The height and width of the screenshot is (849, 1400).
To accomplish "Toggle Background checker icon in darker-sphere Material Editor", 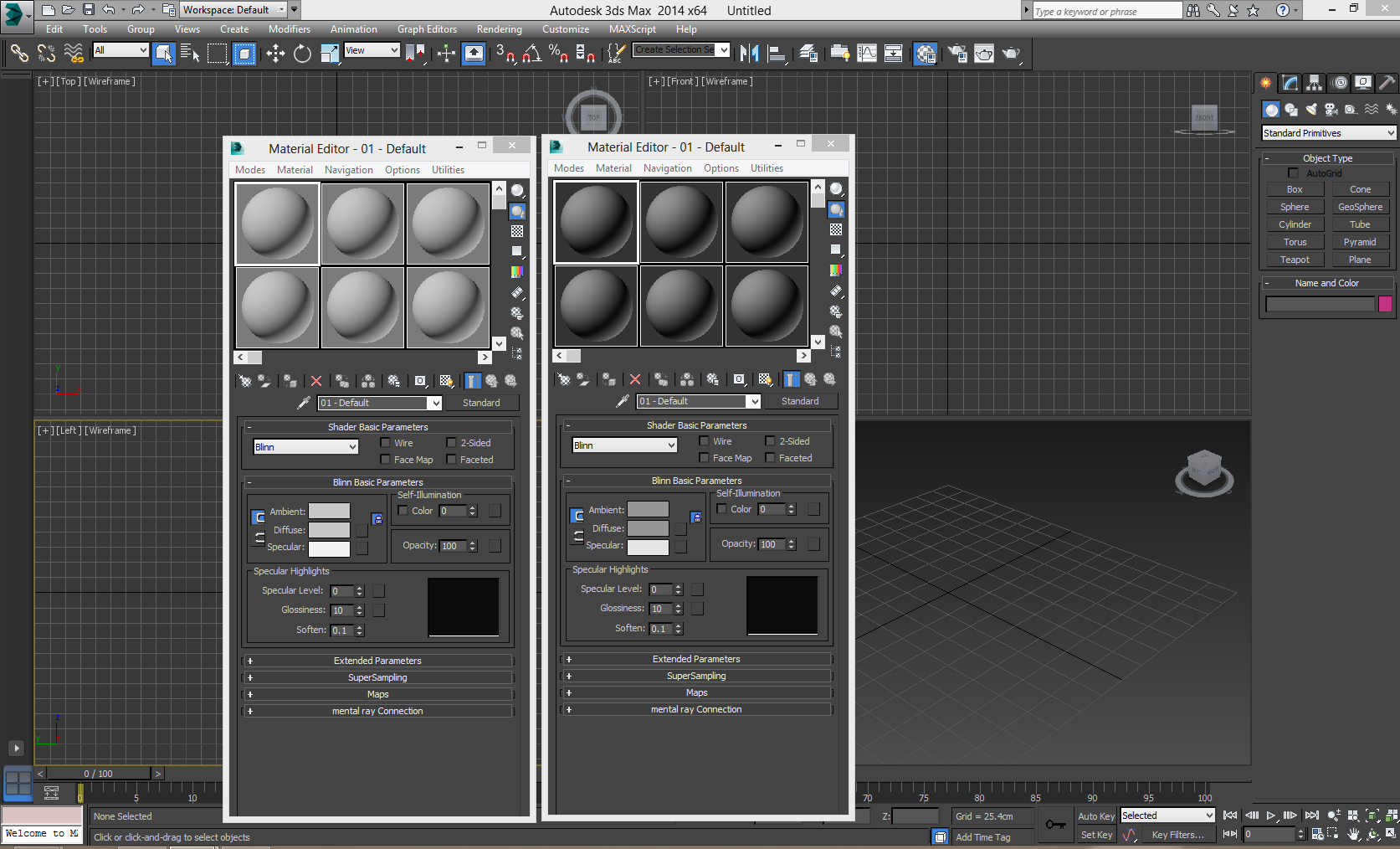I will pyautogui.click(x=835, y=229).
